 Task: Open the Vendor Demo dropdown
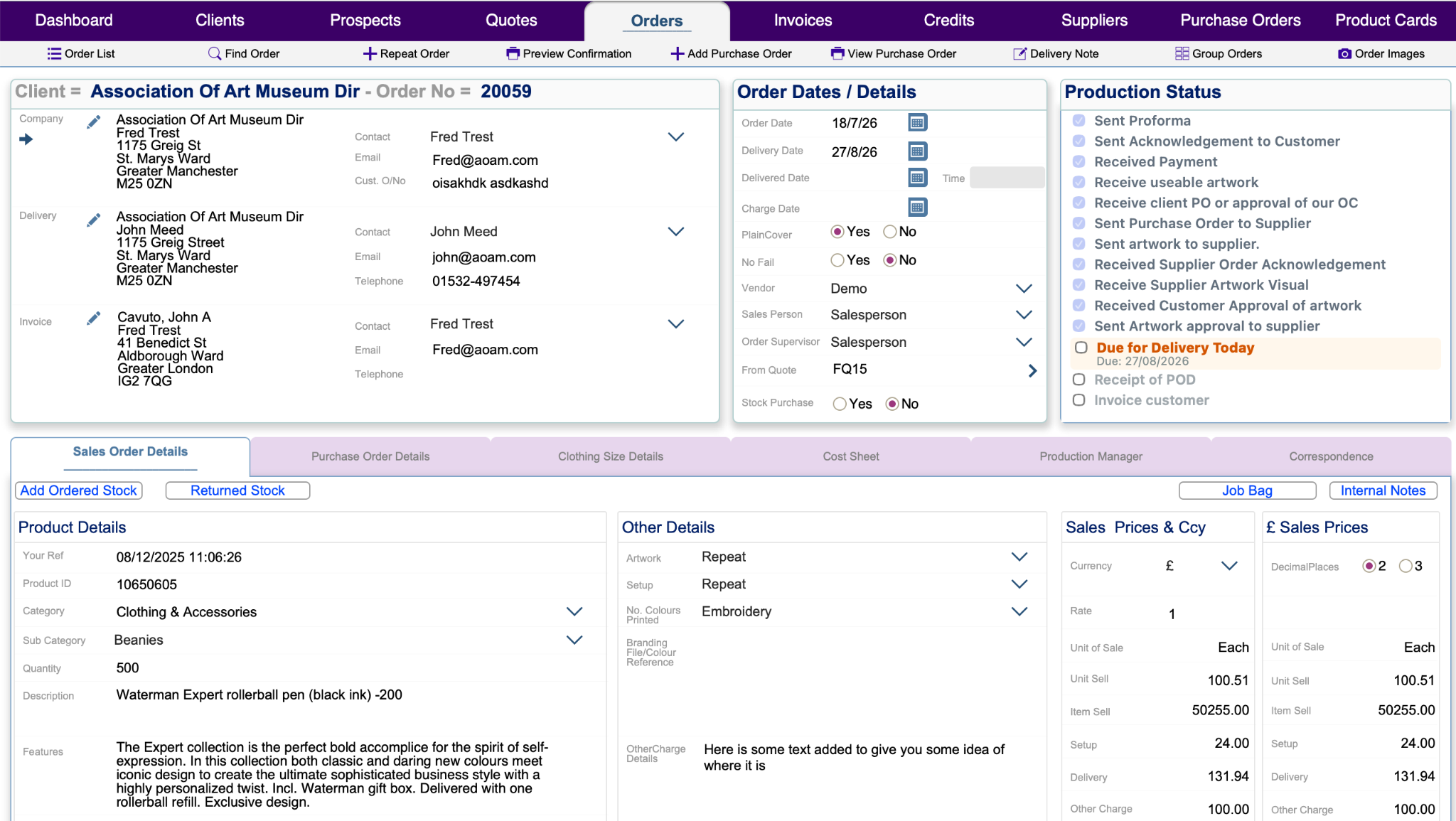tap(1023, 289)
